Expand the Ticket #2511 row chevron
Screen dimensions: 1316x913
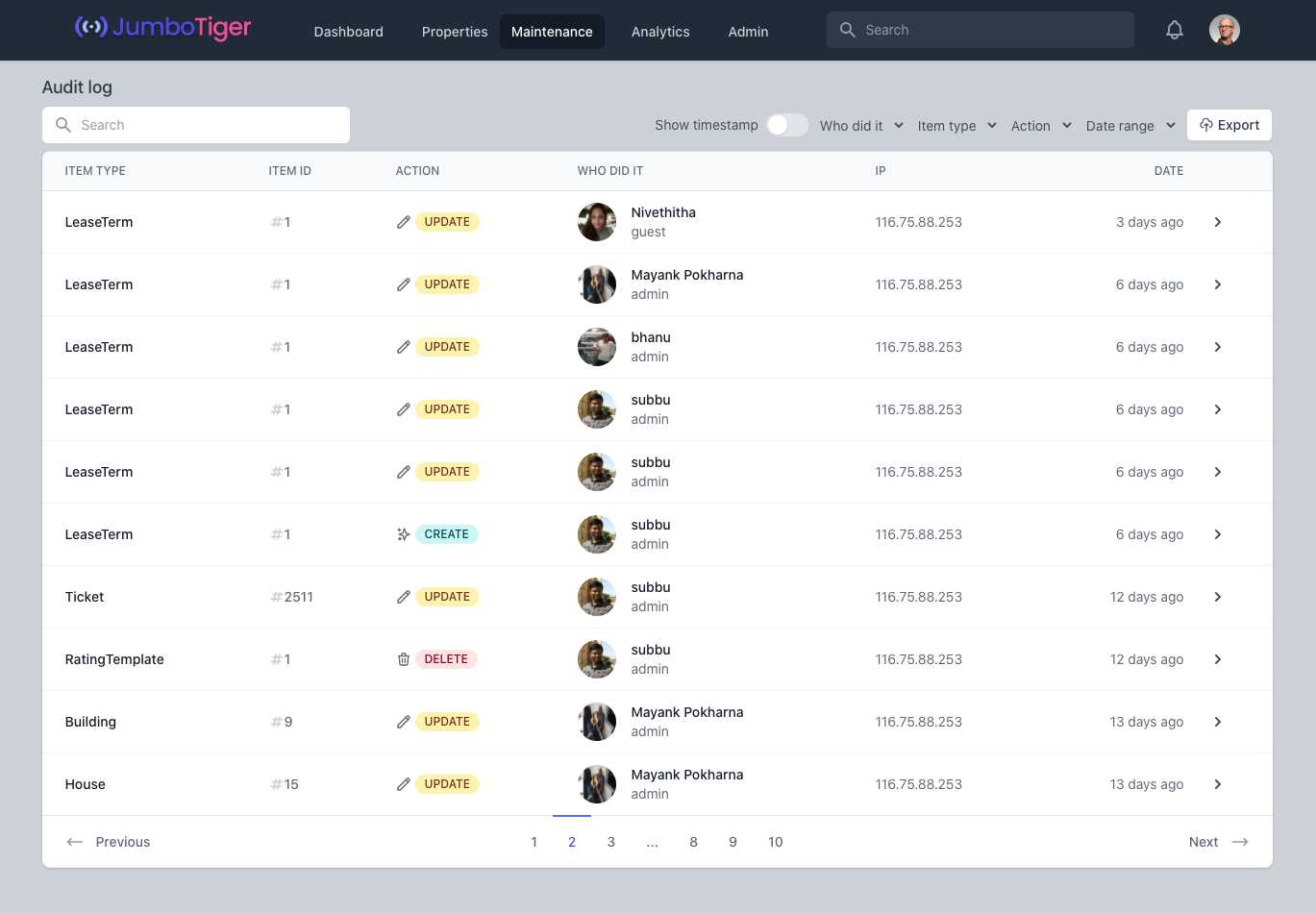1218,597
